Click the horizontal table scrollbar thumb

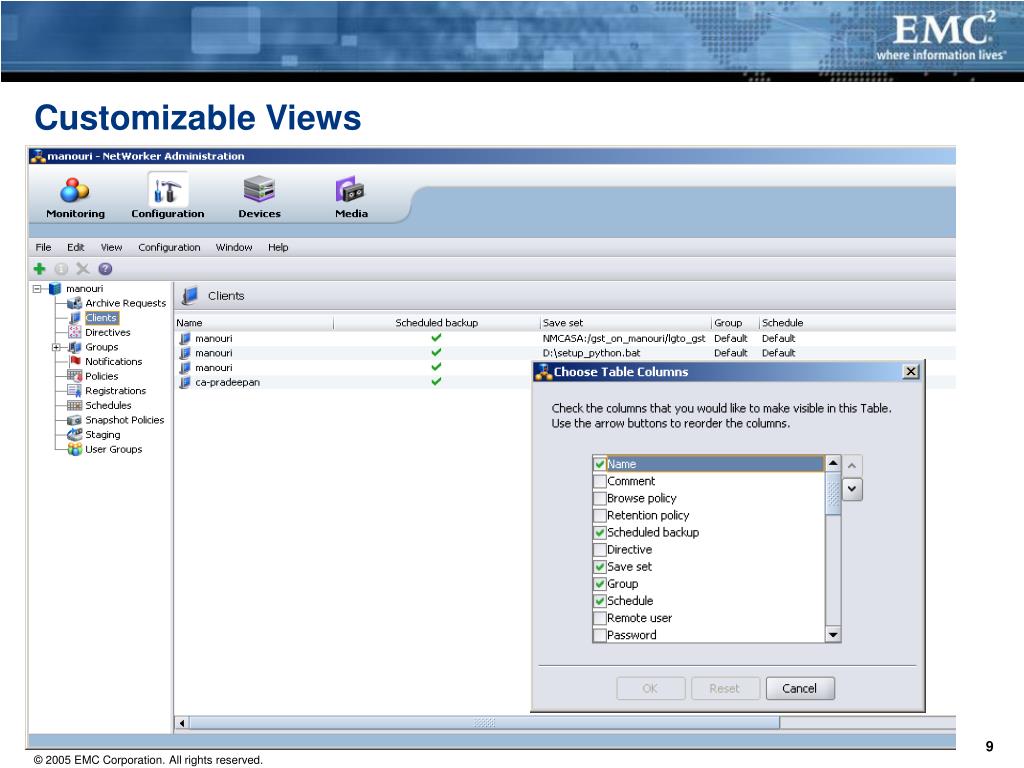[484, 723]
